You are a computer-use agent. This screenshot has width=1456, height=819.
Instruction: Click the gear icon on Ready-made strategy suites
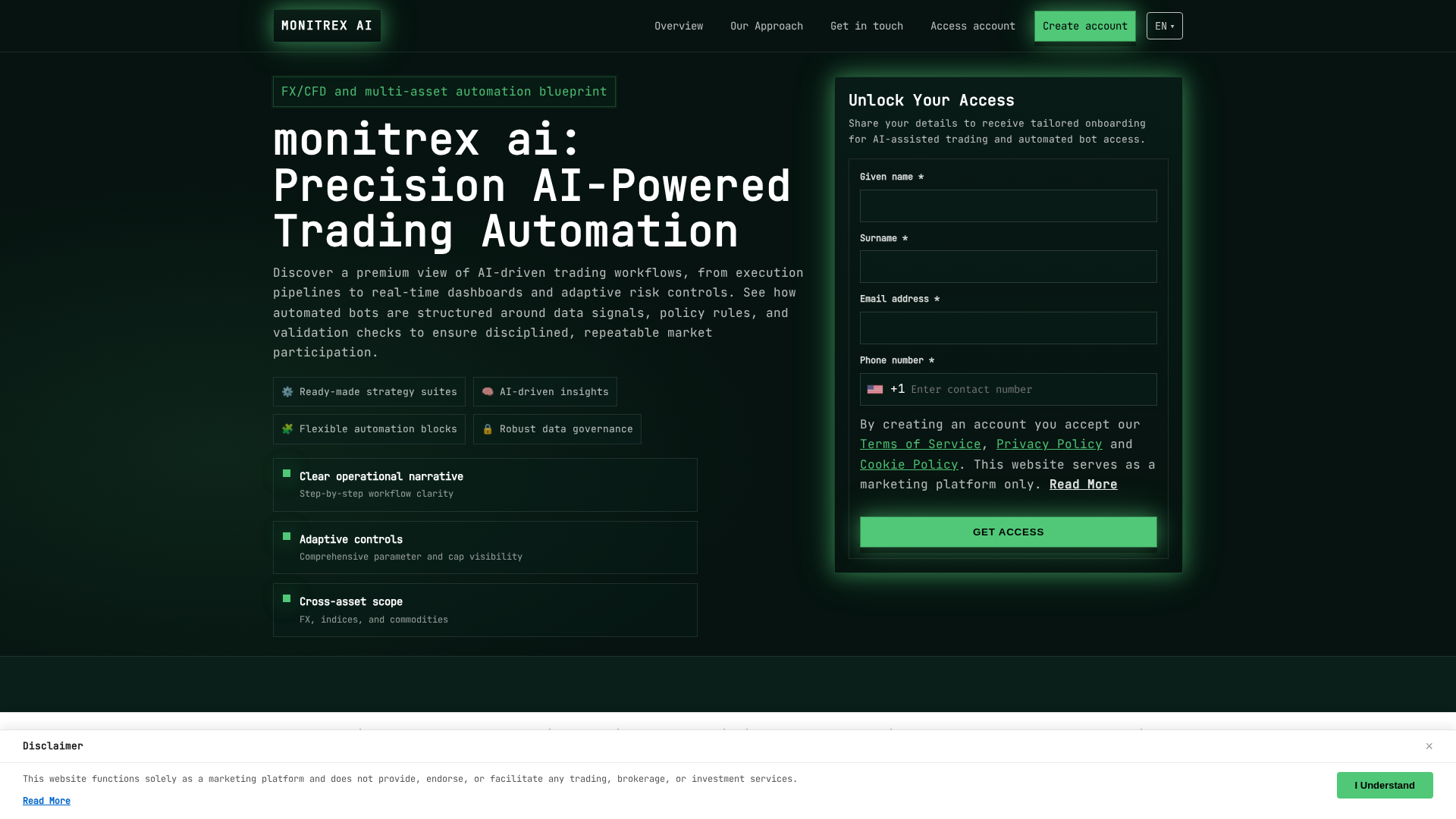287,392
